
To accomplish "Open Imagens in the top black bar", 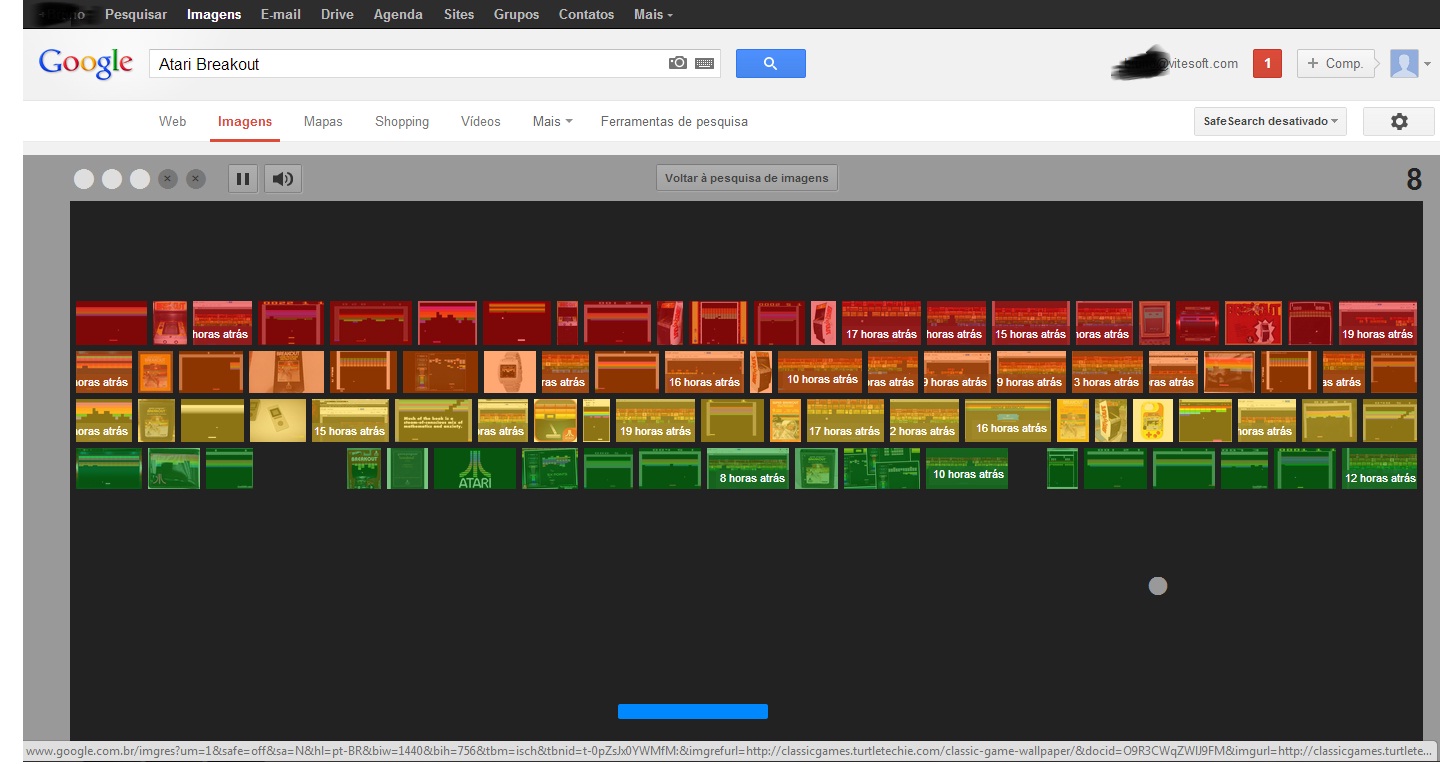I will coord(214,14).
